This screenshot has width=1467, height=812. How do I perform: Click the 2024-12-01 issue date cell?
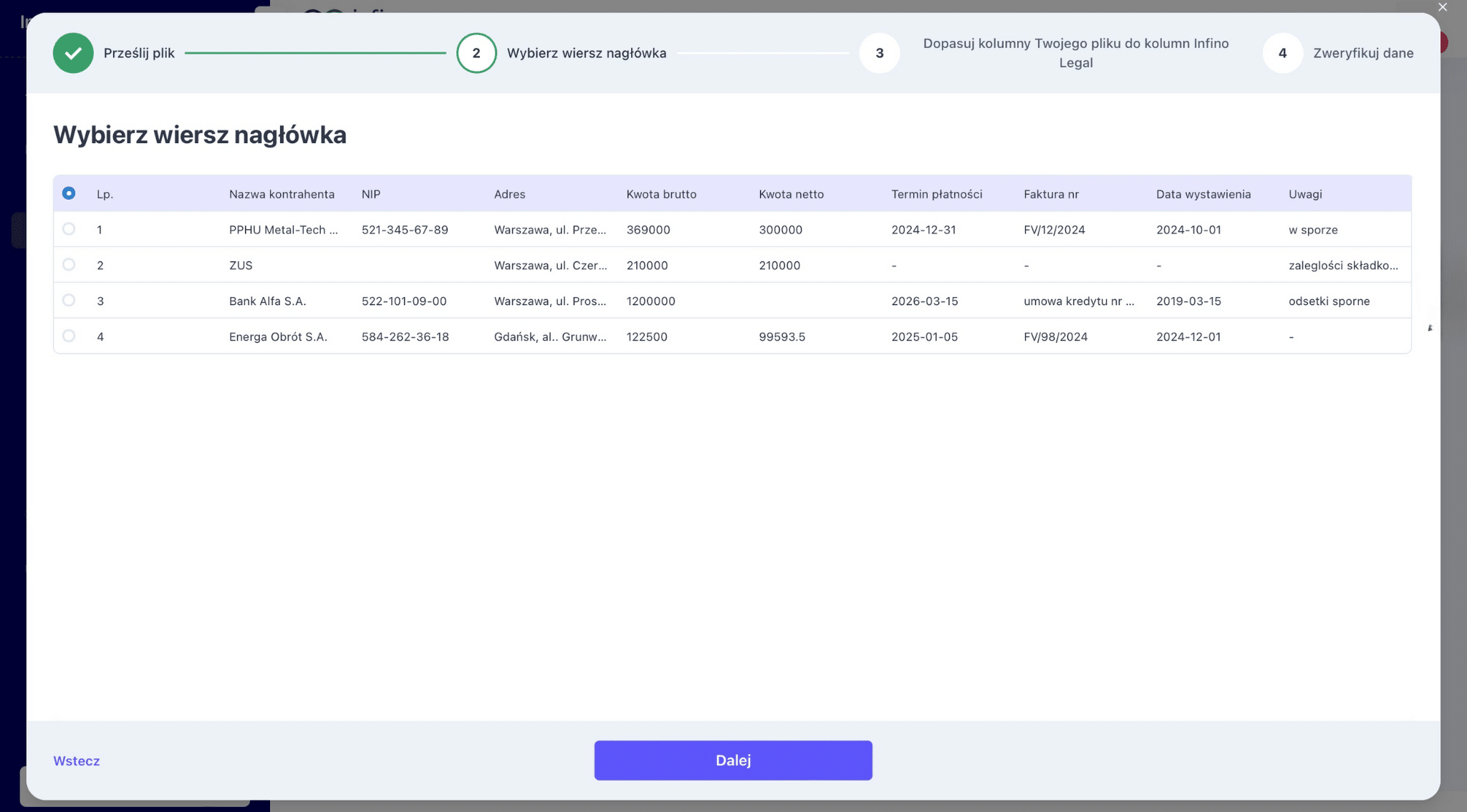click(x=1188, y=337)
